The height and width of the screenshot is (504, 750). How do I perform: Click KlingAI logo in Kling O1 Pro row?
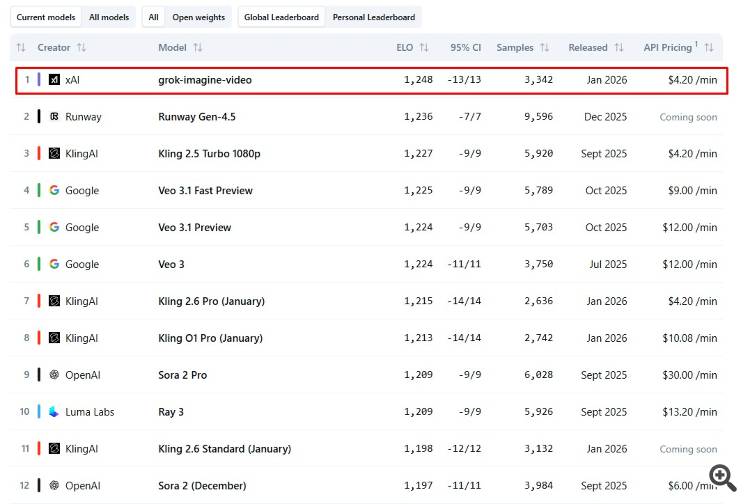tap(55, 338)
